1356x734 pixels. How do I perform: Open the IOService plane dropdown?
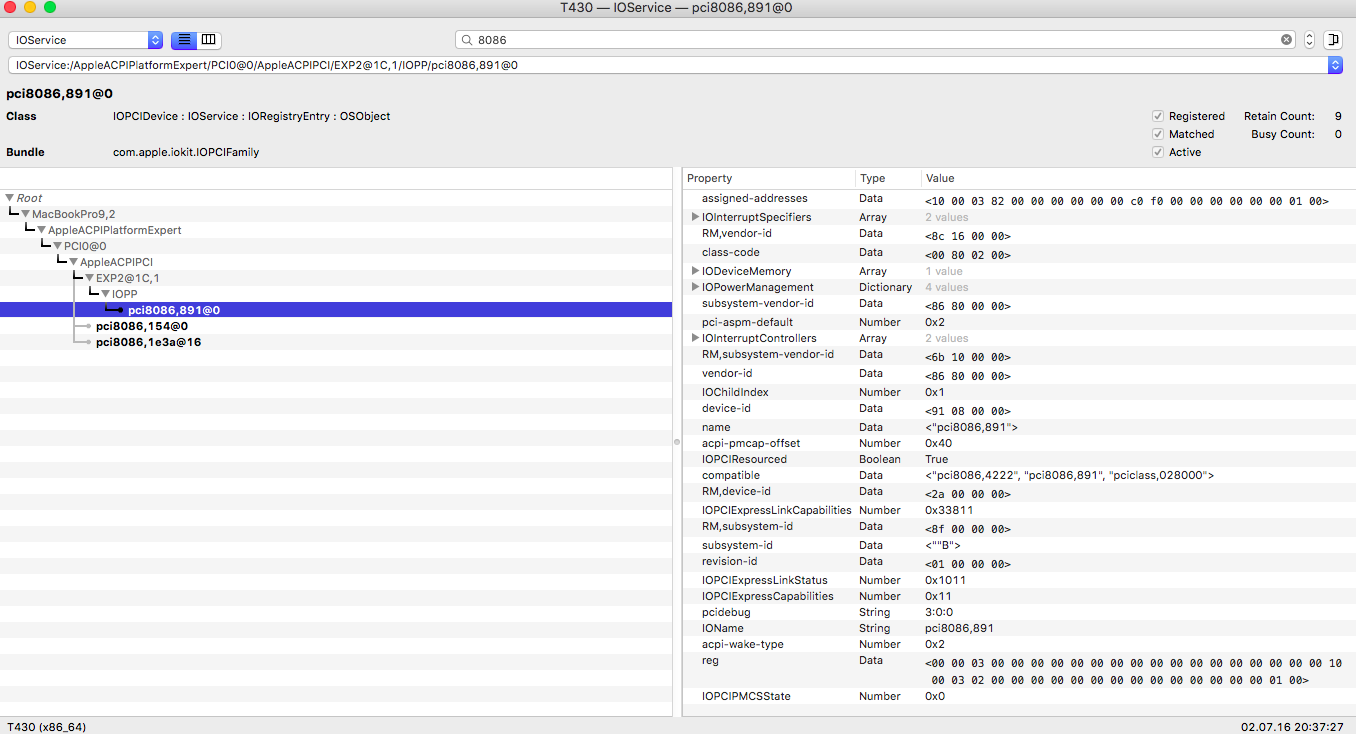86,40
